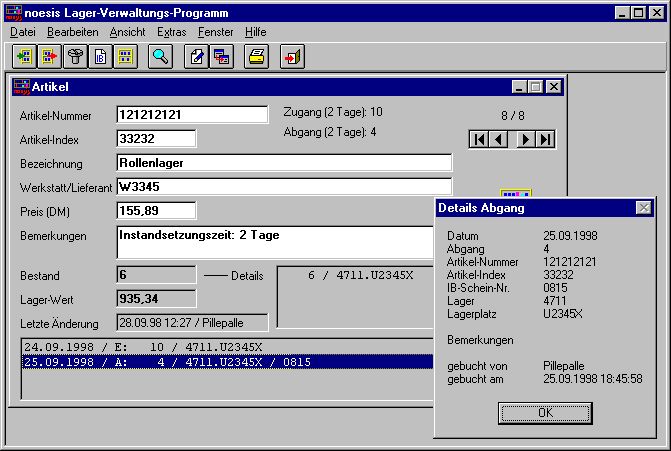Click the Bezeichnung field with Rollenlager
671x451 pixels.
pos(284,163)
